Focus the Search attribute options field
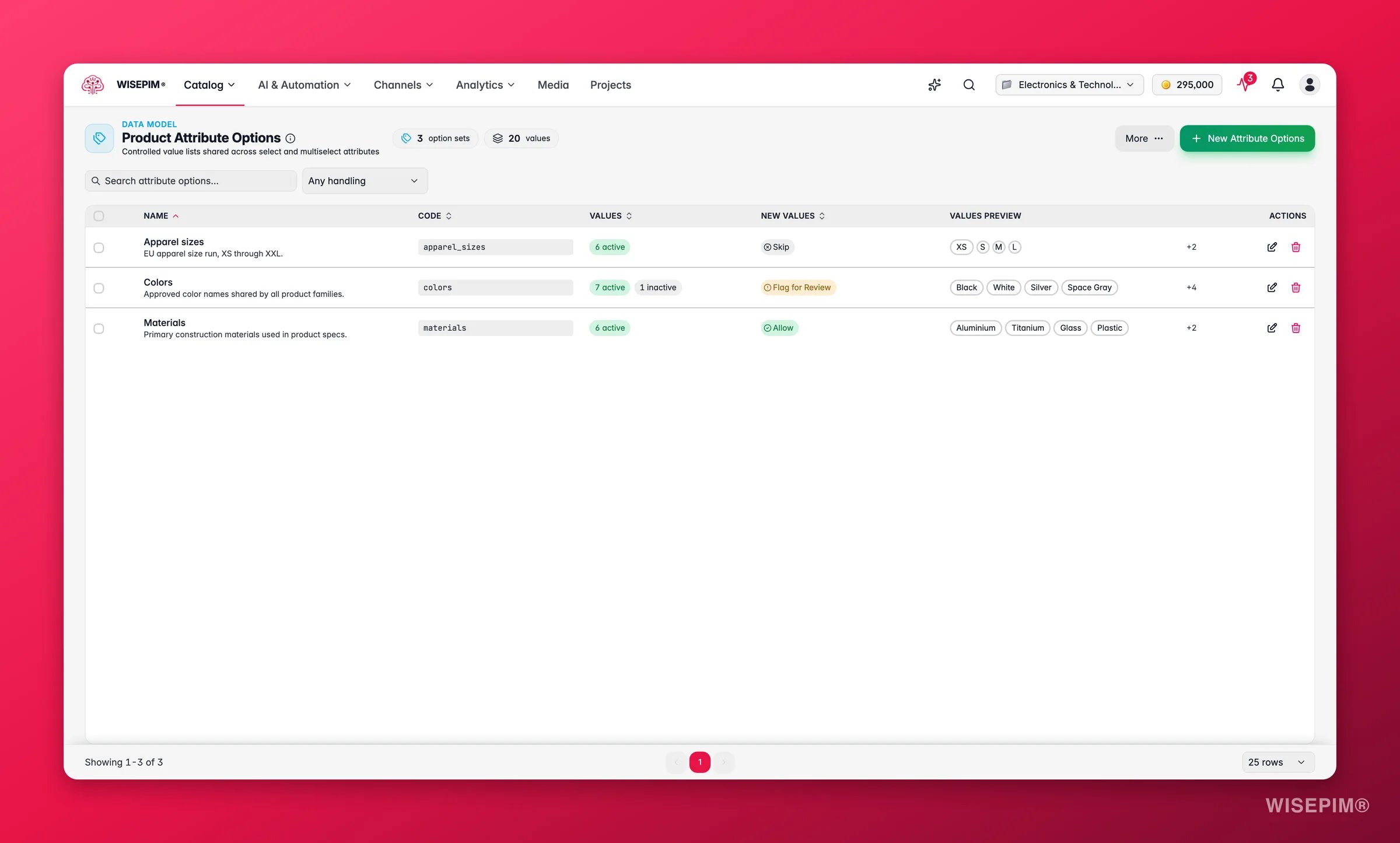1400x843 pixels. (x=191, y=181)
